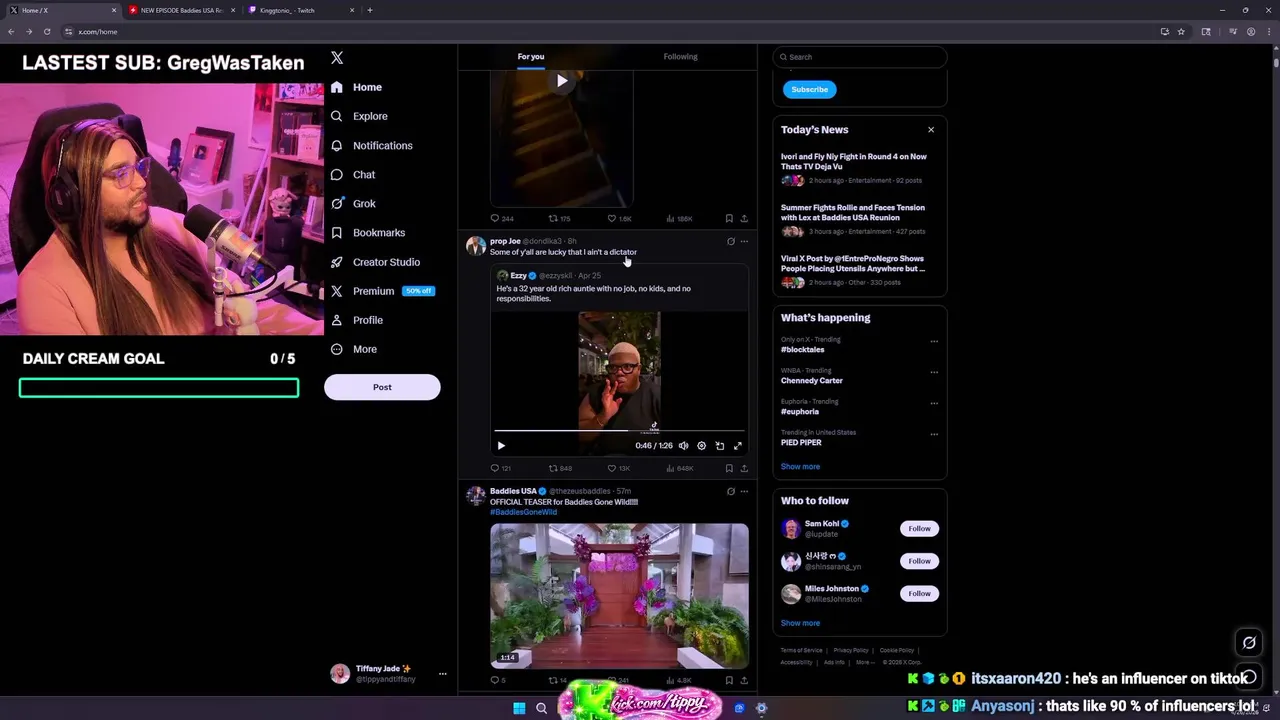This screenshot has width=1280, height=720.
Task: Open options for #blocktales trend
Action: pyautogui.click(x=934, y=341)
